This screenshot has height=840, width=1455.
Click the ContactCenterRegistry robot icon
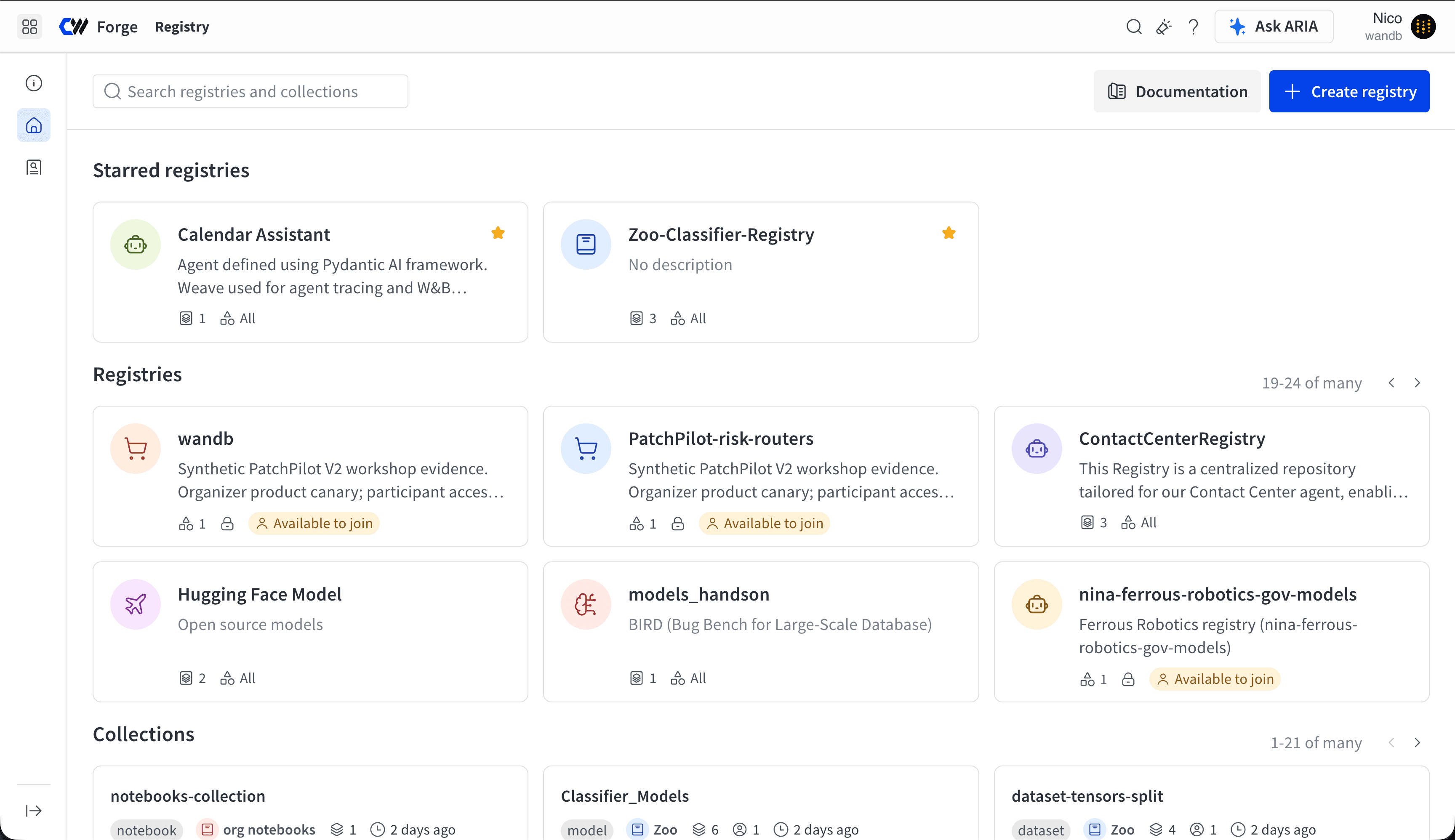[1037, 449]
